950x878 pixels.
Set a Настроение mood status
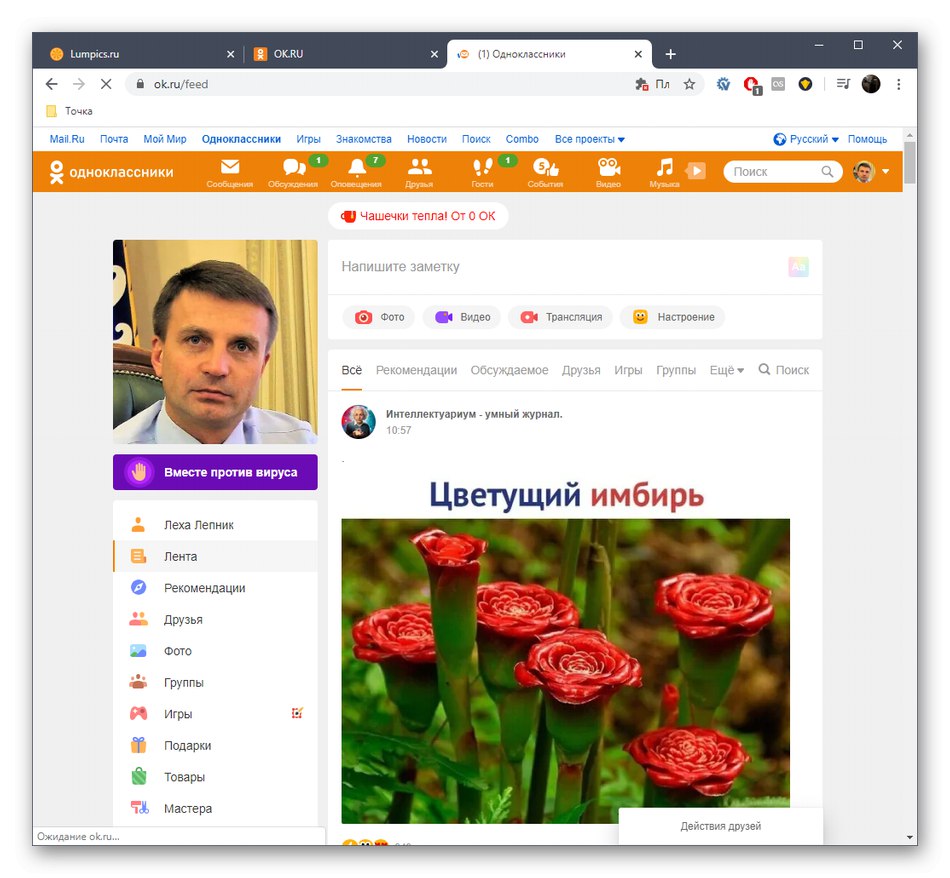tap(672, 316)
